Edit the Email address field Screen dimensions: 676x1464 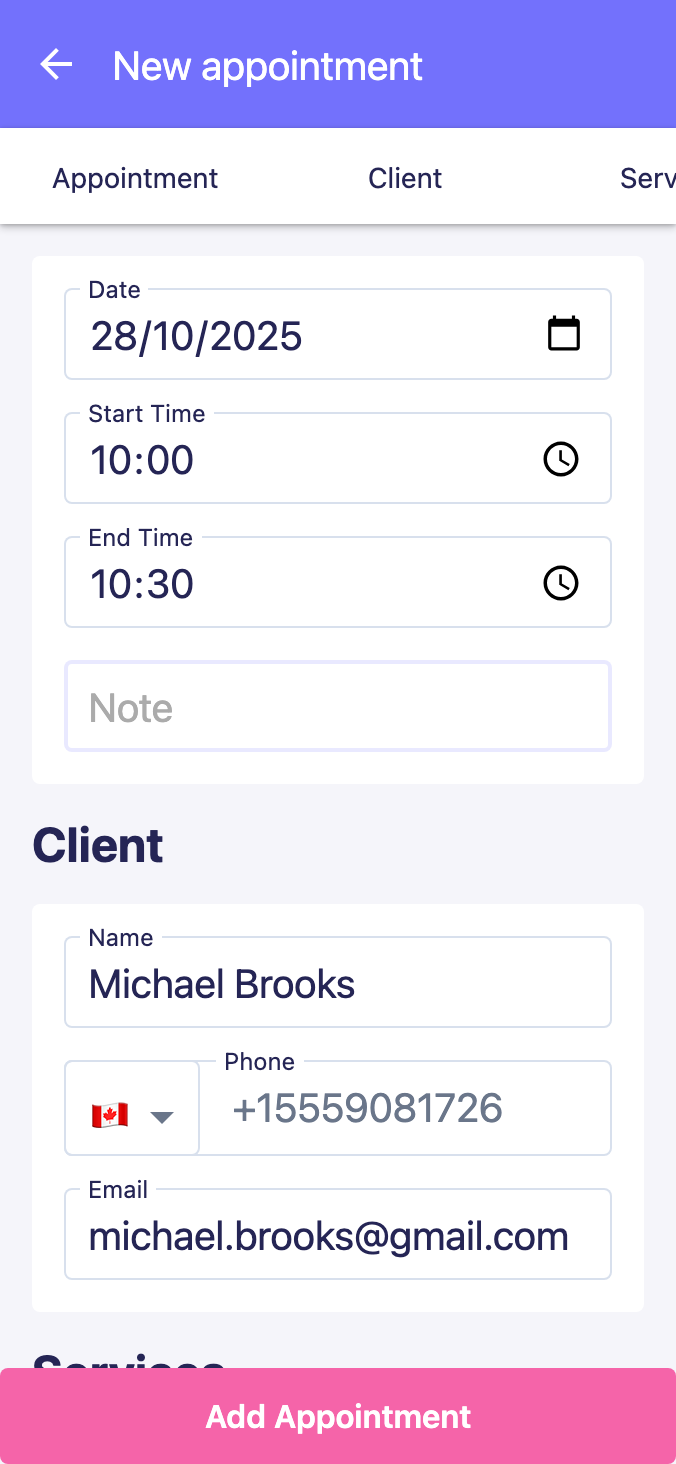(338, 1237)
